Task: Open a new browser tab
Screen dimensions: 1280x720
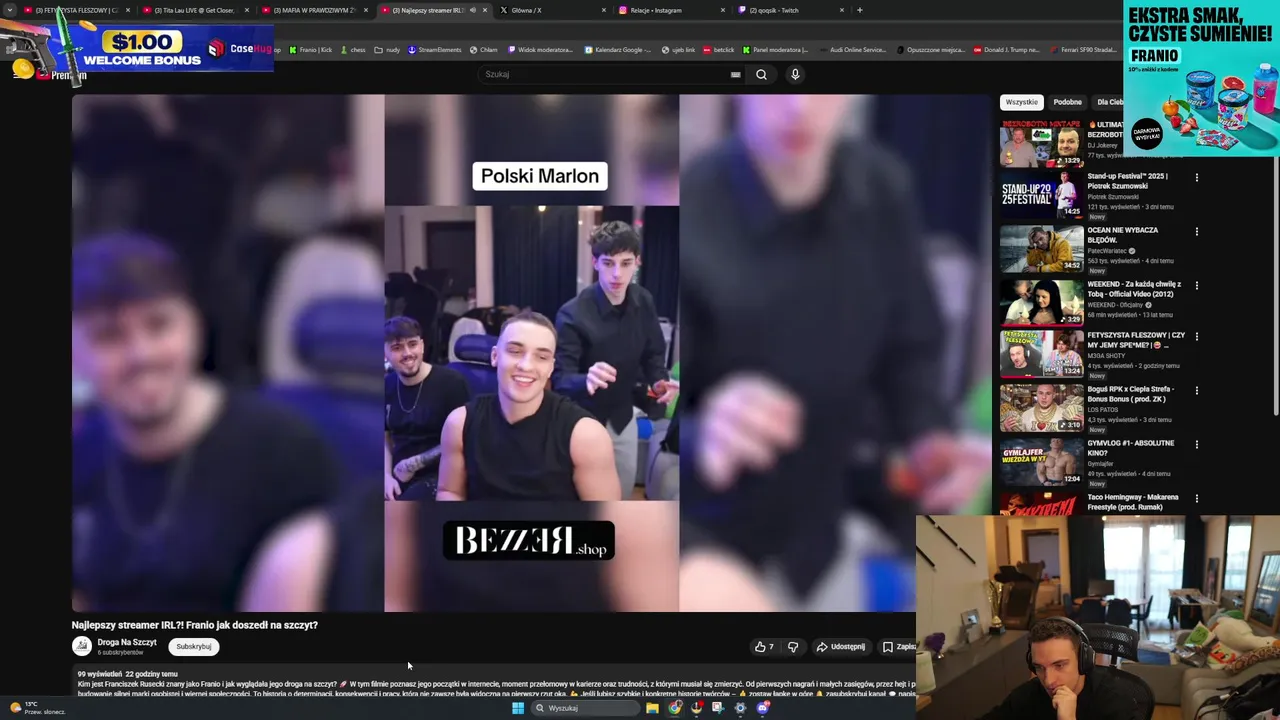Action: 859,10
